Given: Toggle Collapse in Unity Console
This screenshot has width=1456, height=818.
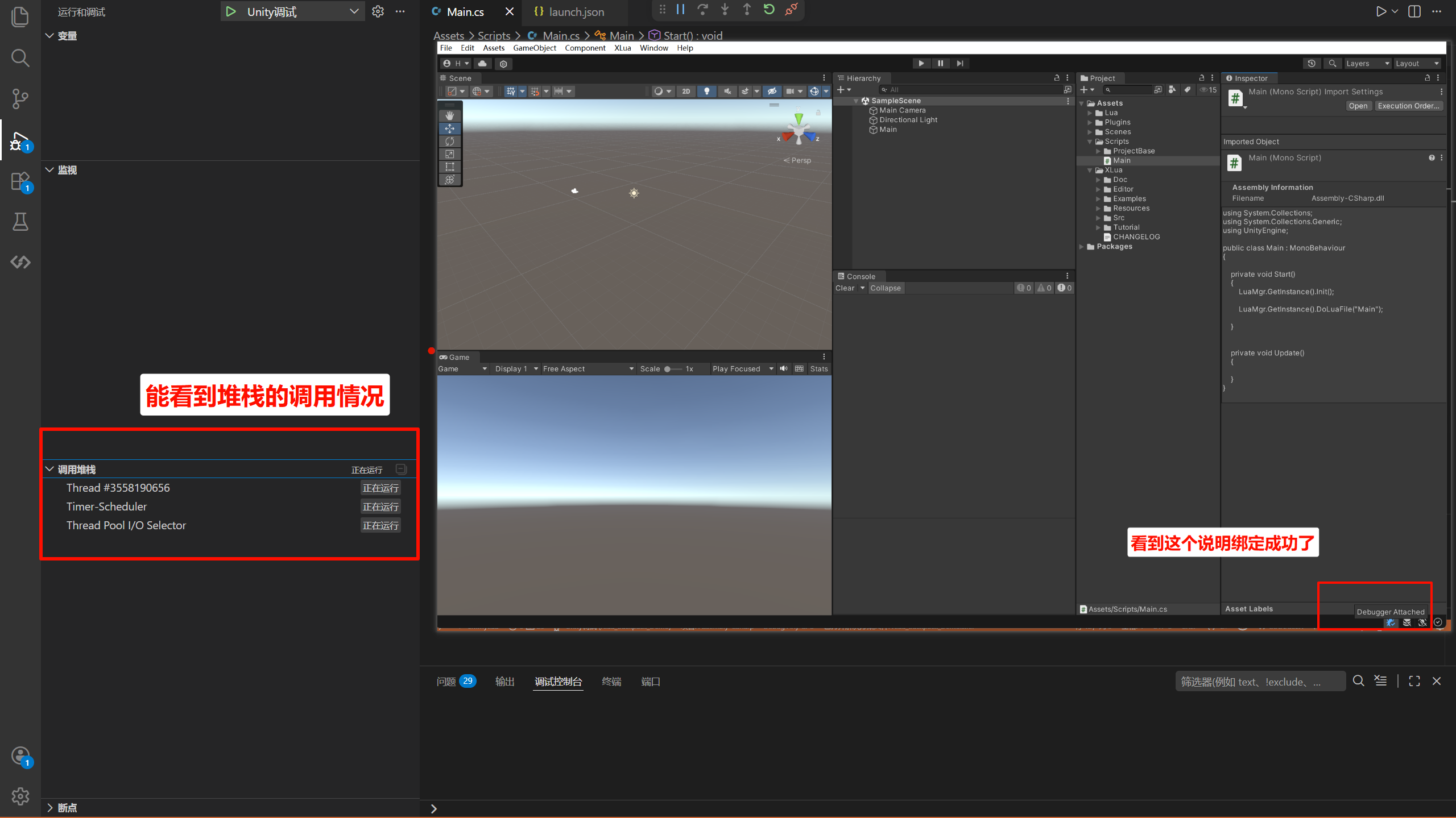Looking at the screenshot, I should coord(885,288).
